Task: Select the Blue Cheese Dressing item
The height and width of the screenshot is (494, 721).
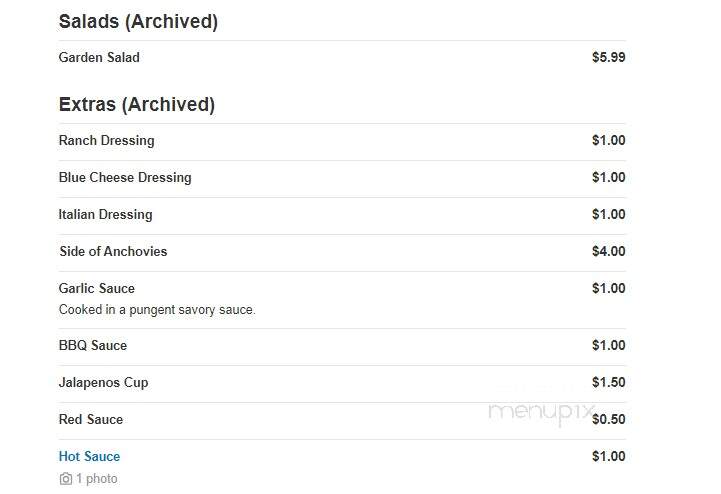Action: (x=125, y=177)
